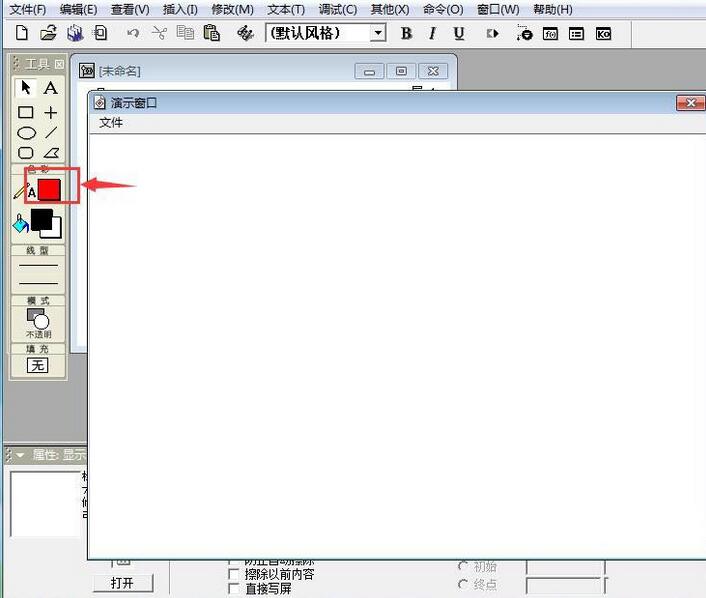Open the 文本(T) menu
Image resolution: width=706 pixels, height=598 pixels.
[286, 9]
